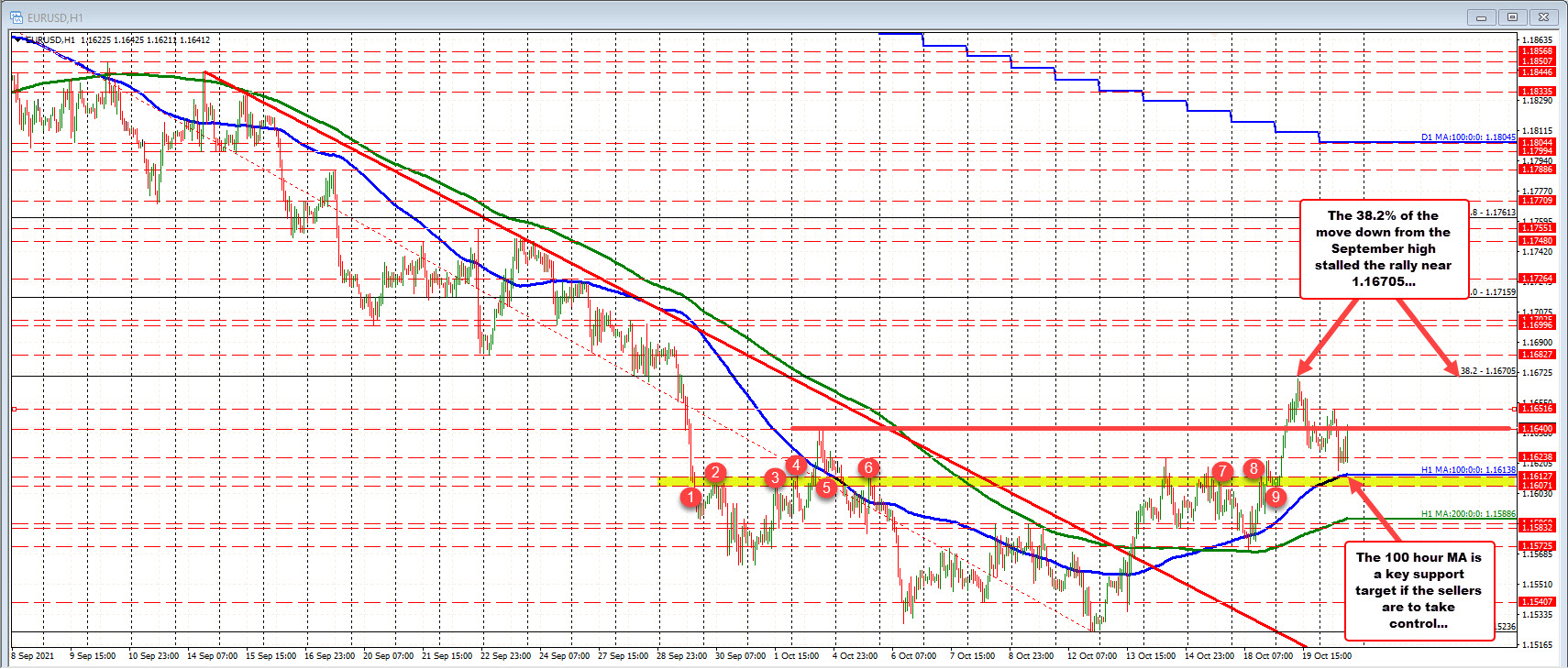
Task: Click the 1.16400 red price tag
Action: coord(1537,428)
